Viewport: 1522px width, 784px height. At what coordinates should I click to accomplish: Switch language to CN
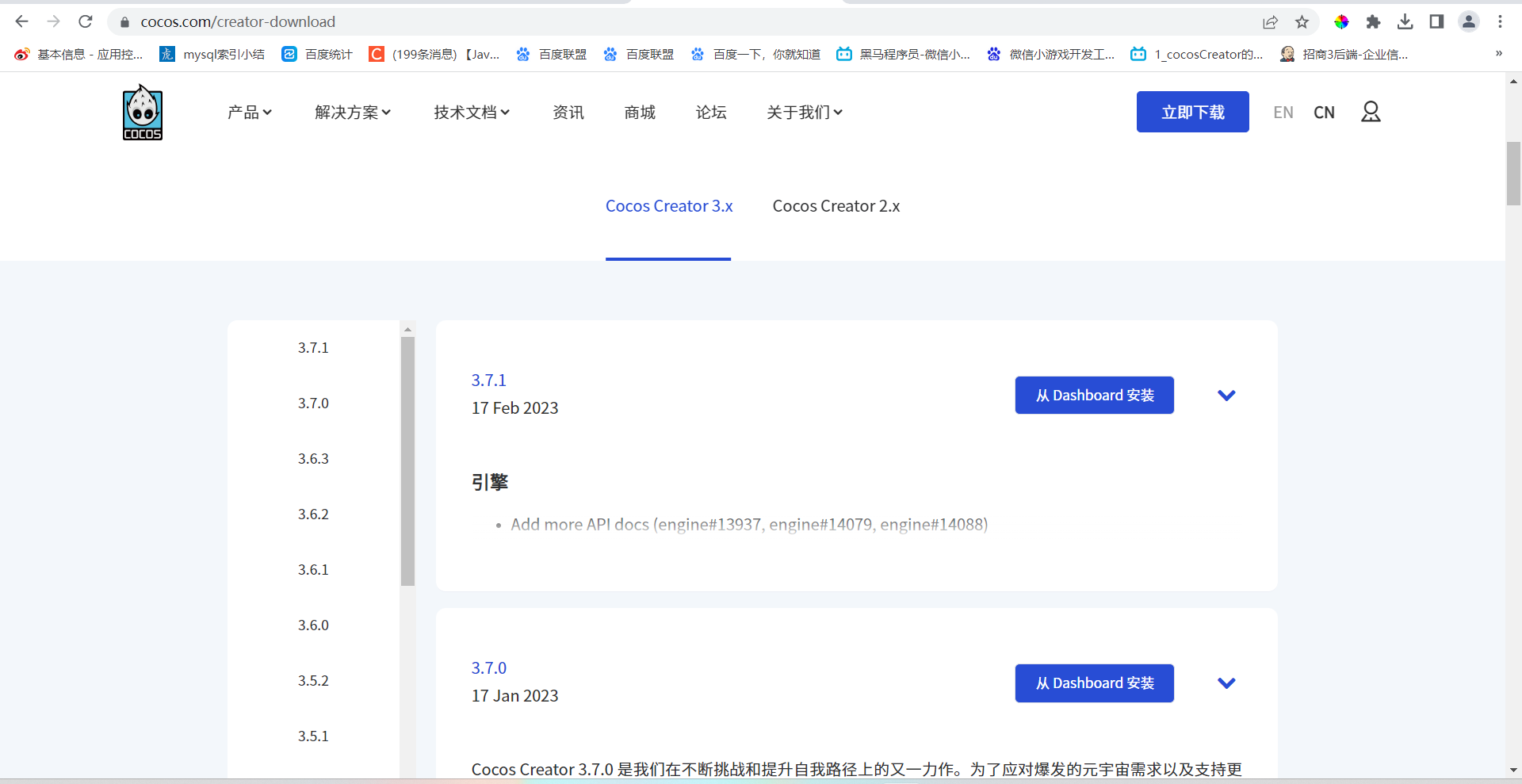tap(1324, 113)
